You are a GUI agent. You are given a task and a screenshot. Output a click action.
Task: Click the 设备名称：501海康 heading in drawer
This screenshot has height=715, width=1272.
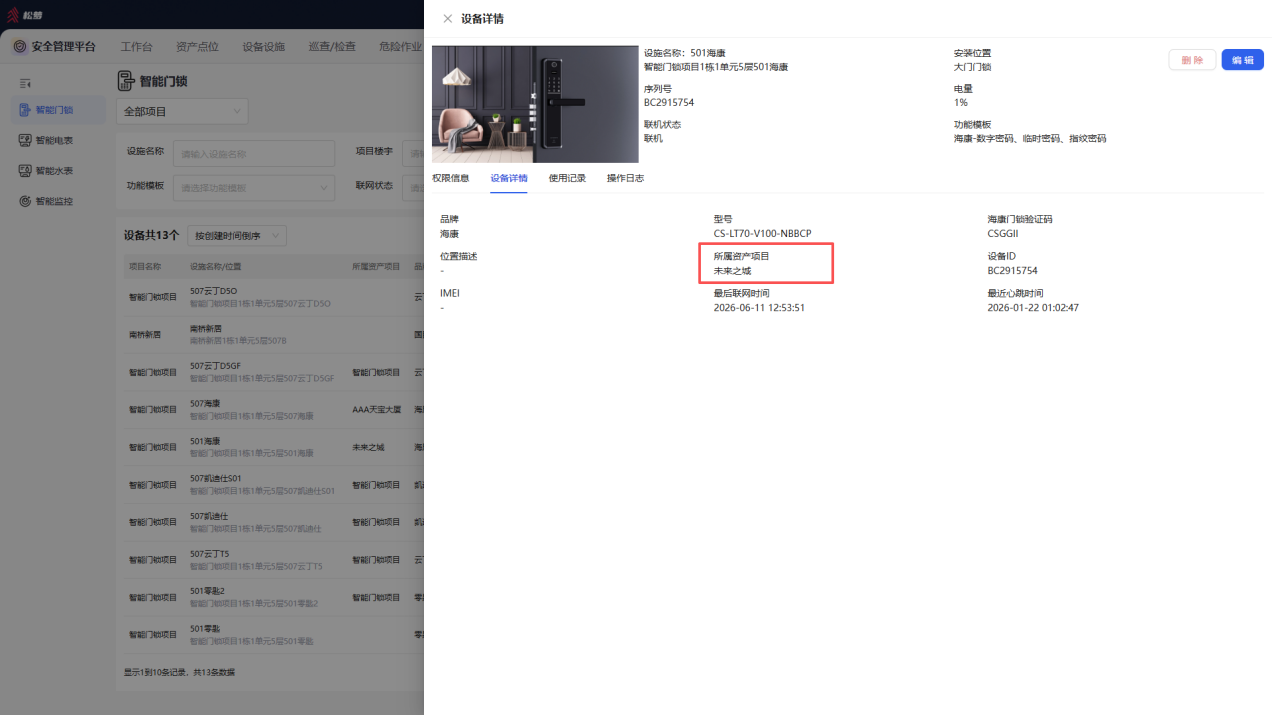[684, 53]
